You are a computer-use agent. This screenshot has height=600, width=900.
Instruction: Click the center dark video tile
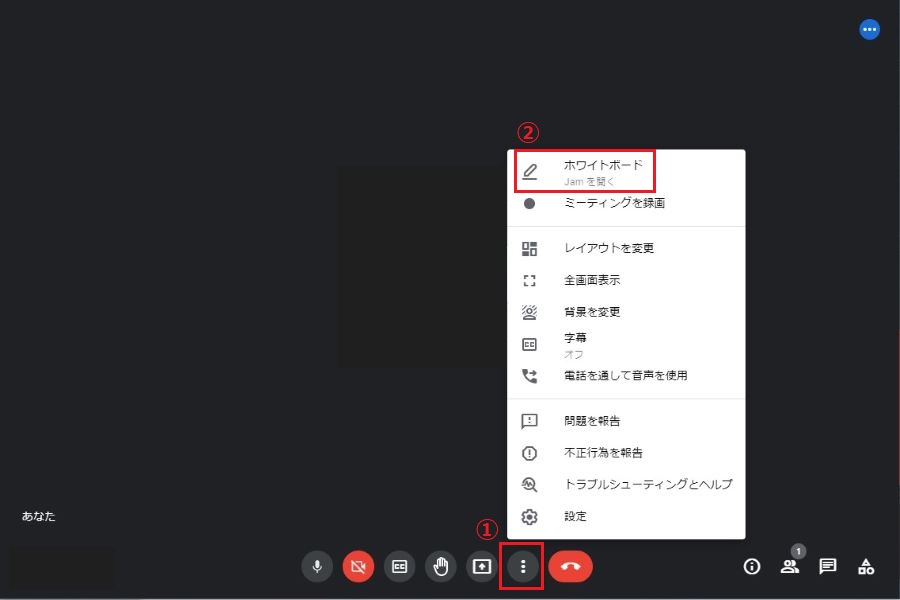tap(422, 267)
